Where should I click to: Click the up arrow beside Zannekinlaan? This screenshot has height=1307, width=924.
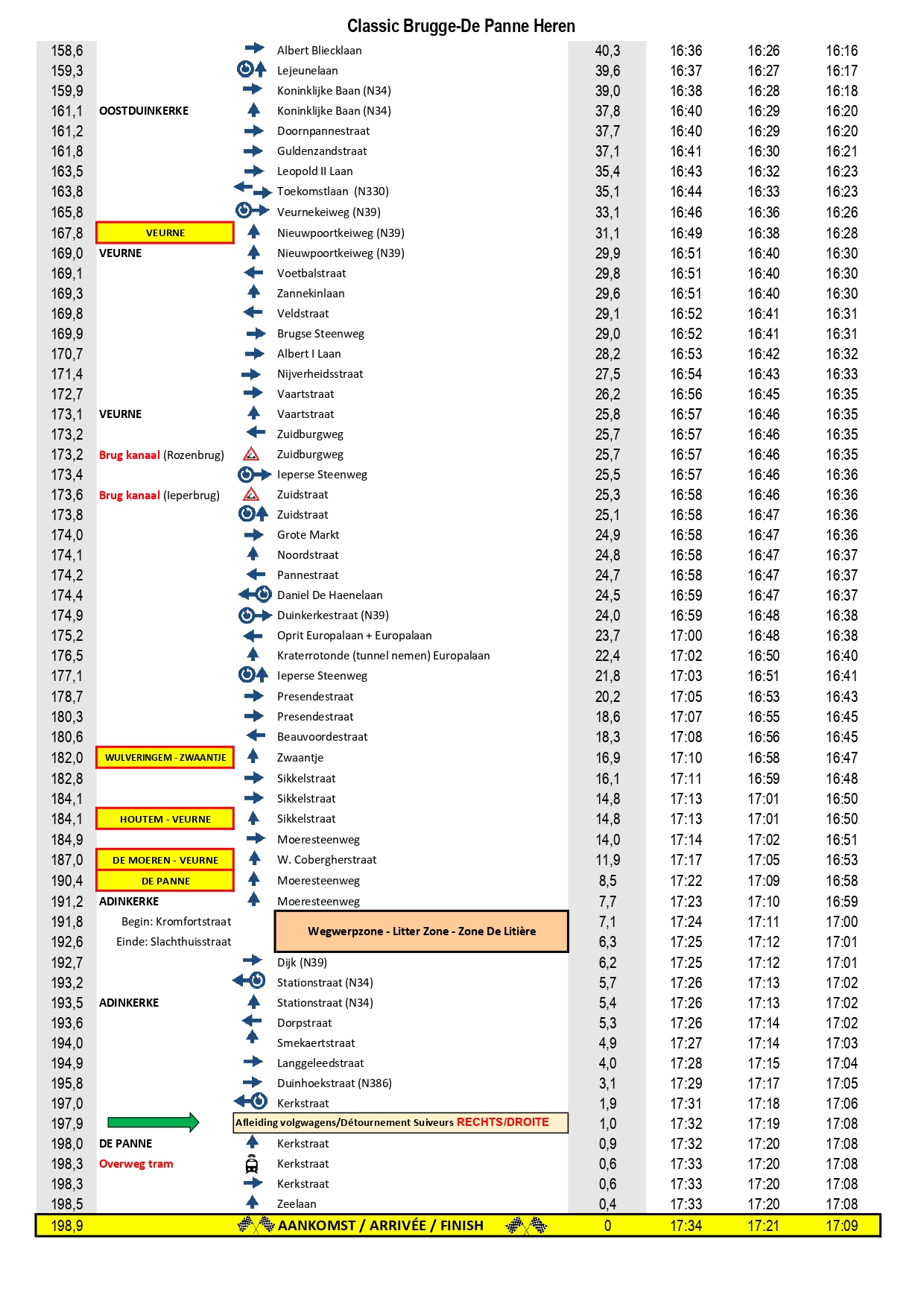click(253, 291)
